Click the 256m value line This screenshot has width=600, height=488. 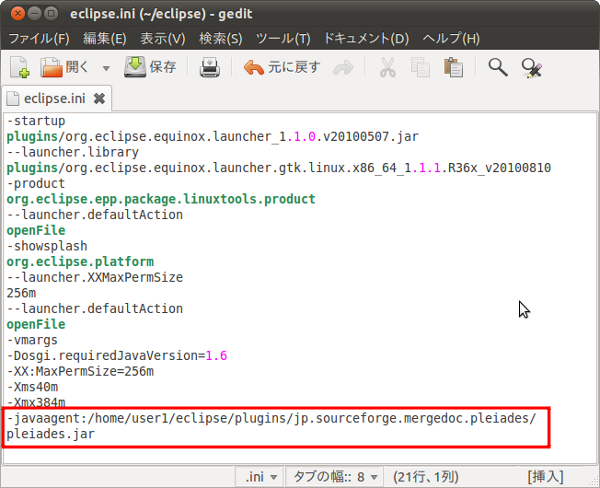pyautogui.click(x=21, y=293)
